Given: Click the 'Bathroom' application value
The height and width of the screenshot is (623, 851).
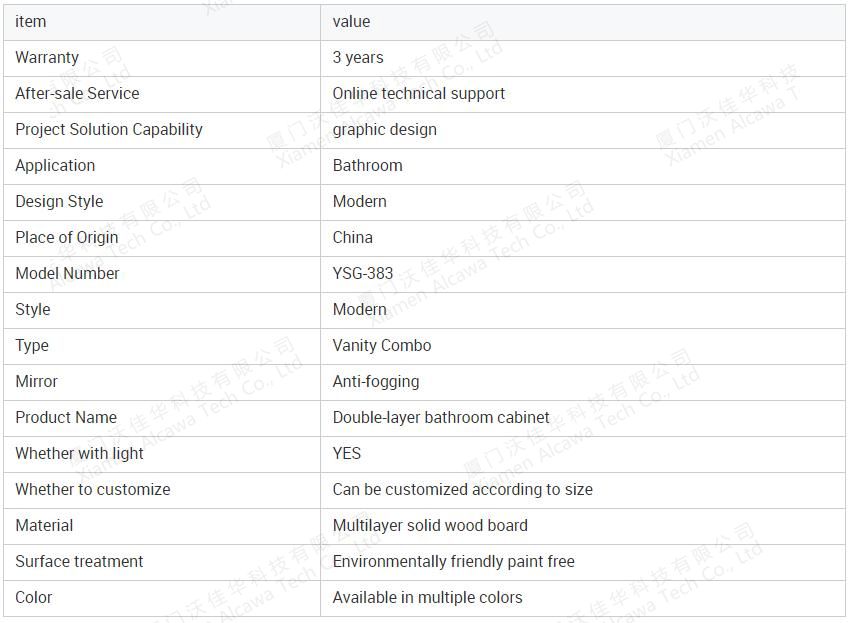Looking at the screenshot, I should 367,166.
